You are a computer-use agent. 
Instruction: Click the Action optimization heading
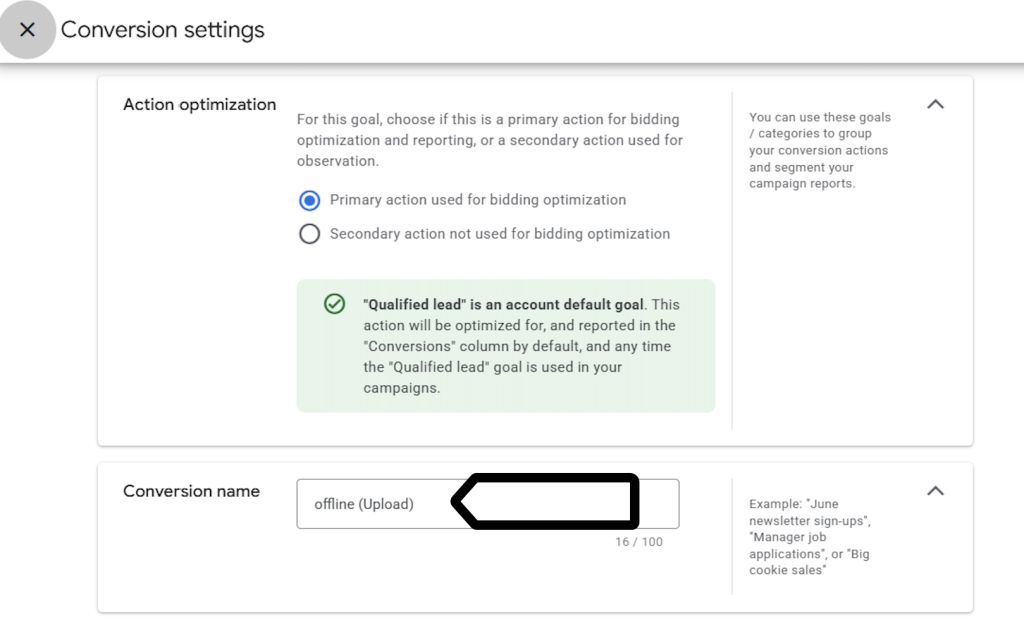pyautogui.click(x=200, y=104)
